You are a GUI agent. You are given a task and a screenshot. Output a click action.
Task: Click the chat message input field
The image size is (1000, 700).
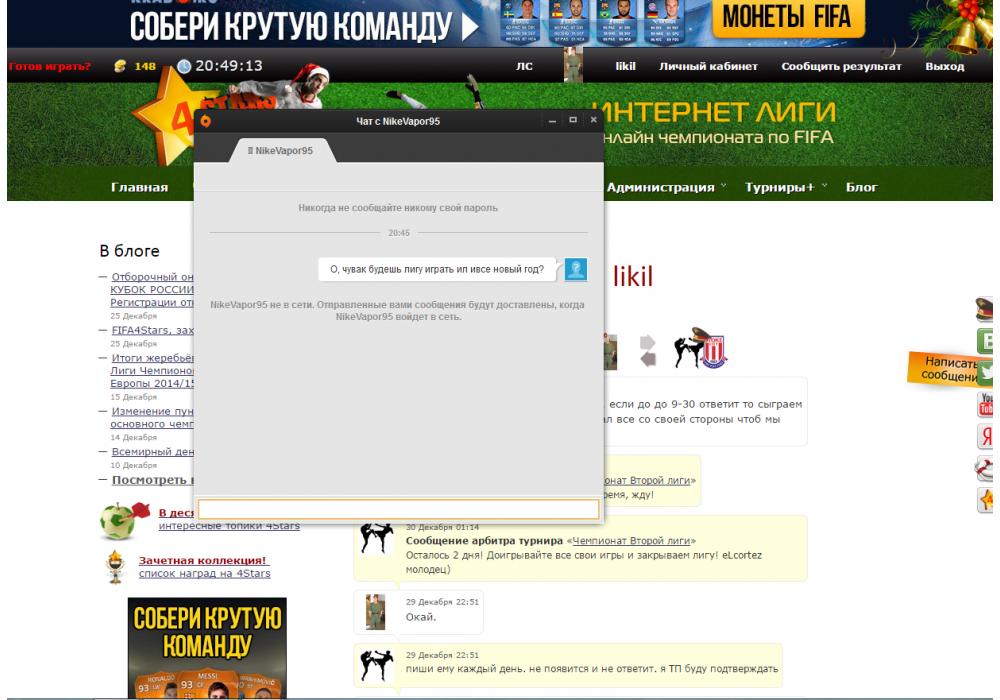click(x=399, y=509)
